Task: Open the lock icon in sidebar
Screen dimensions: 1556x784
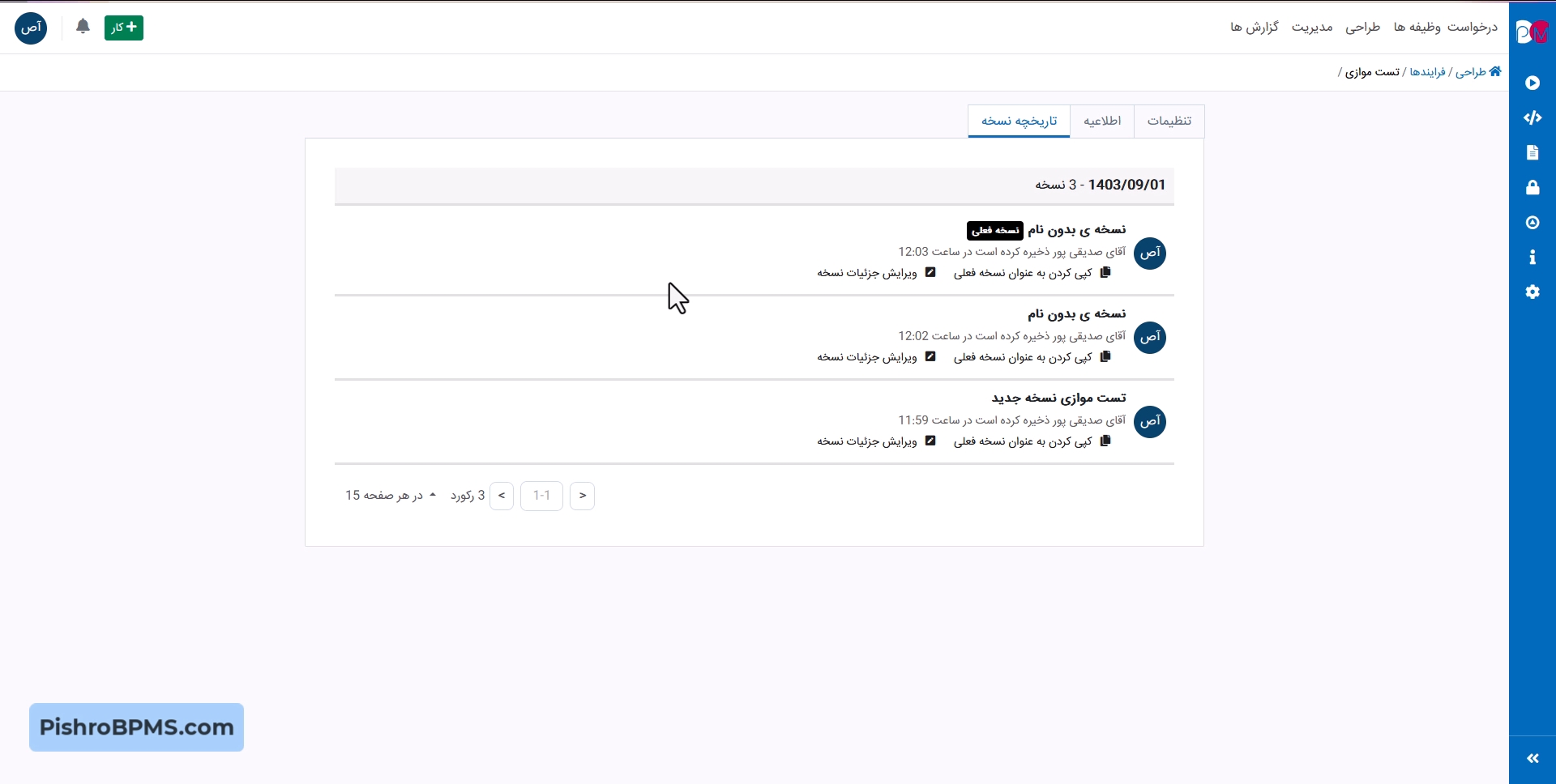Action: tap(1532, 188)
